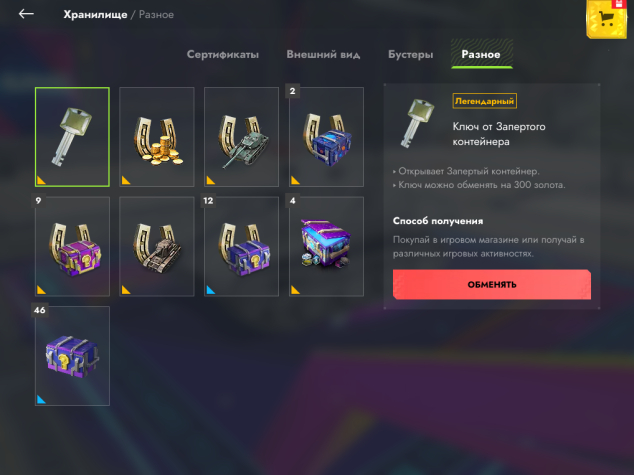Switch to the Внешний вид tab
Screen dimensions: 634x475
pyautogui.click(x=323, y=55)
